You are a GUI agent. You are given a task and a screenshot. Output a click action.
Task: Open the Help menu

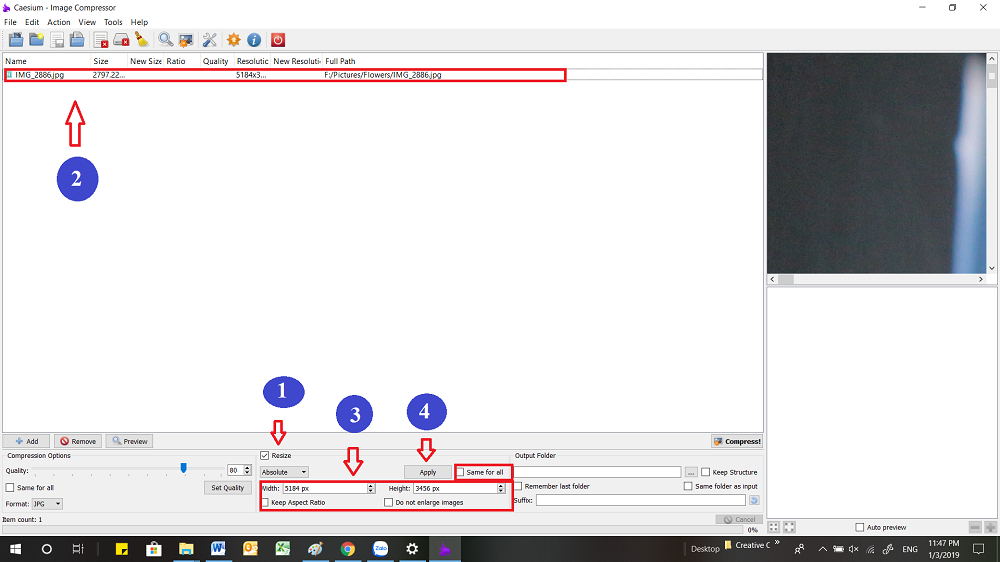[x=139, y=22]
